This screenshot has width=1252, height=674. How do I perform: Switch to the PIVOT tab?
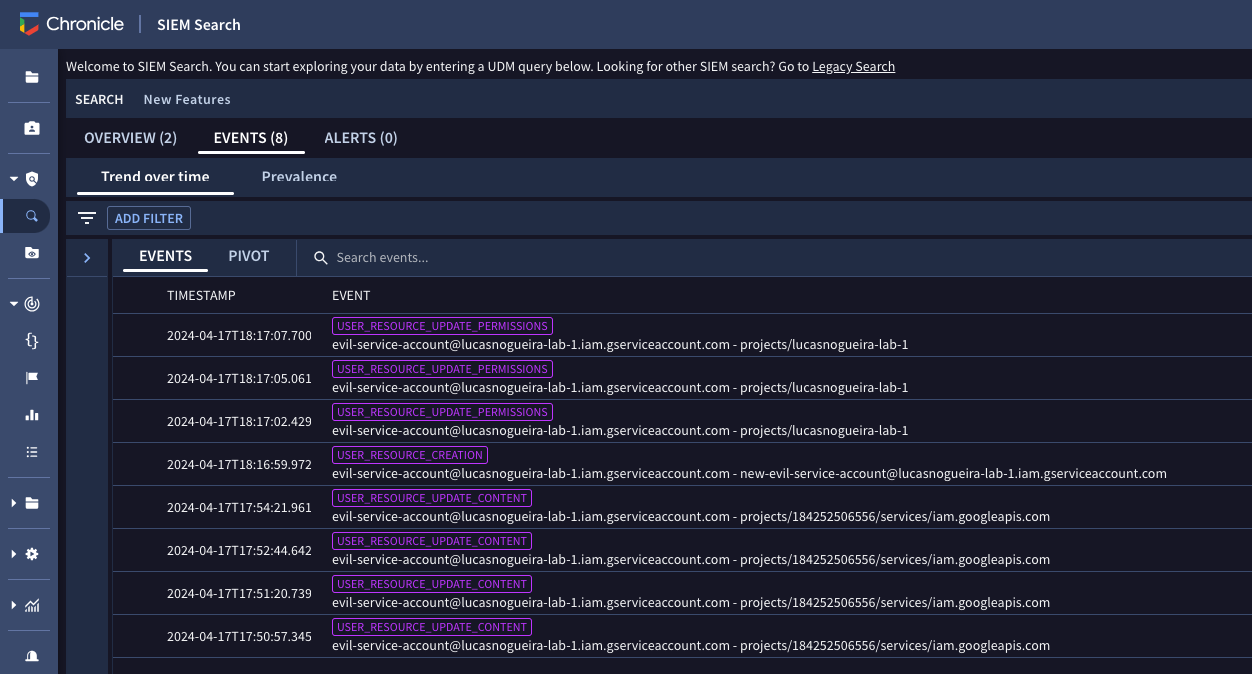click(x=248, y=256)
